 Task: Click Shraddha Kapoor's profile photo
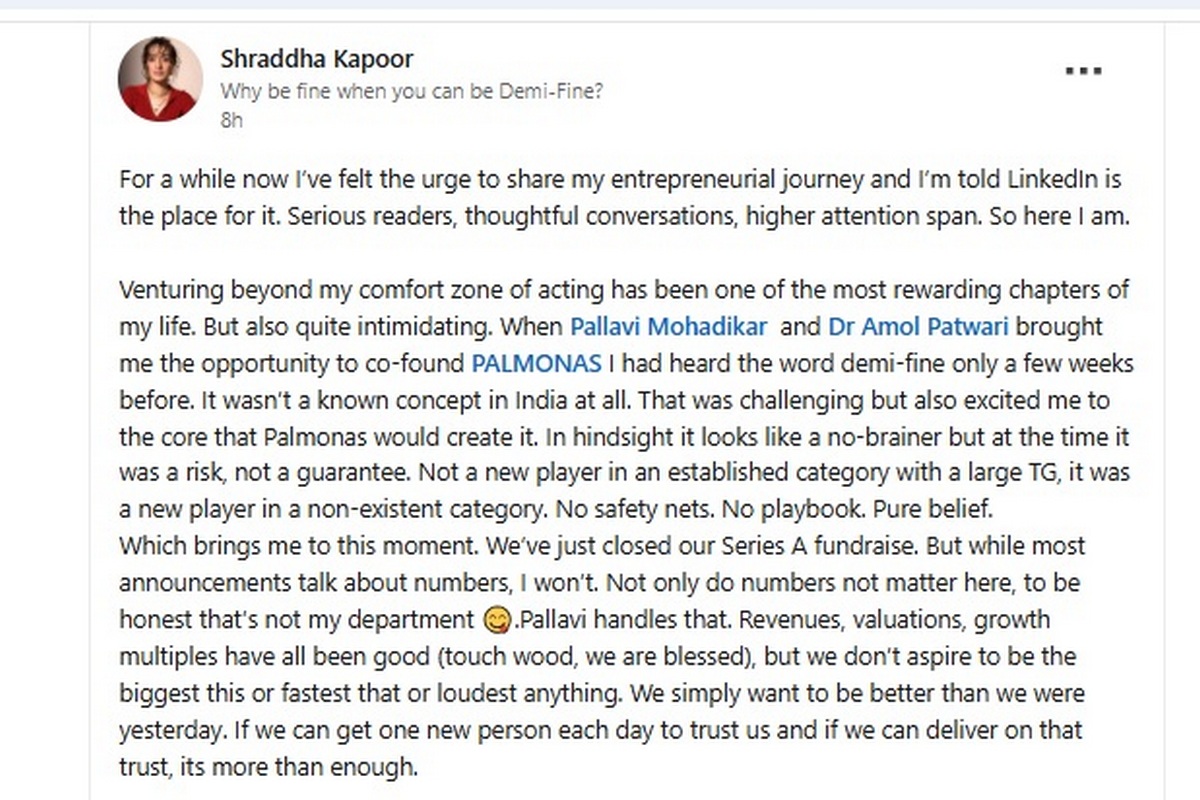click(x=158, y=80)
